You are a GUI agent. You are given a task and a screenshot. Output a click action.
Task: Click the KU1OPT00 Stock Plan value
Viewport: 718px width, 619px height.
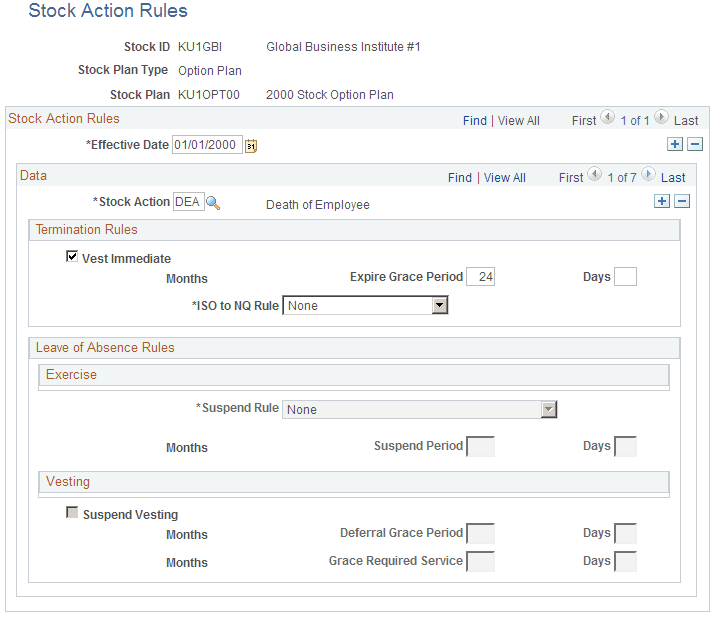[208, 95]
